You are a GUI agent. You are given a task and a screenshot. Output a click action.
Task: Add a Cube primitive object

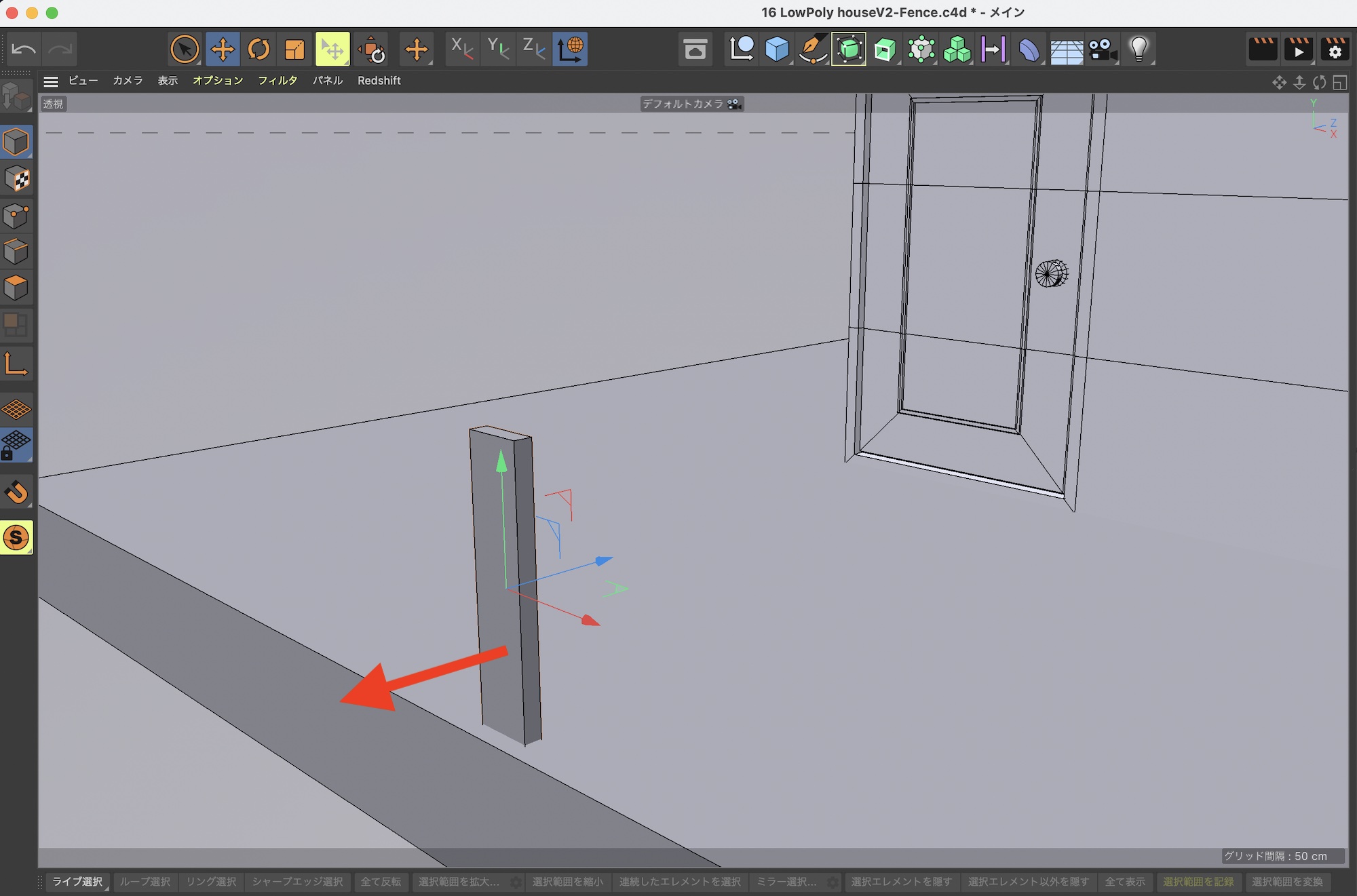click(777, 49)
